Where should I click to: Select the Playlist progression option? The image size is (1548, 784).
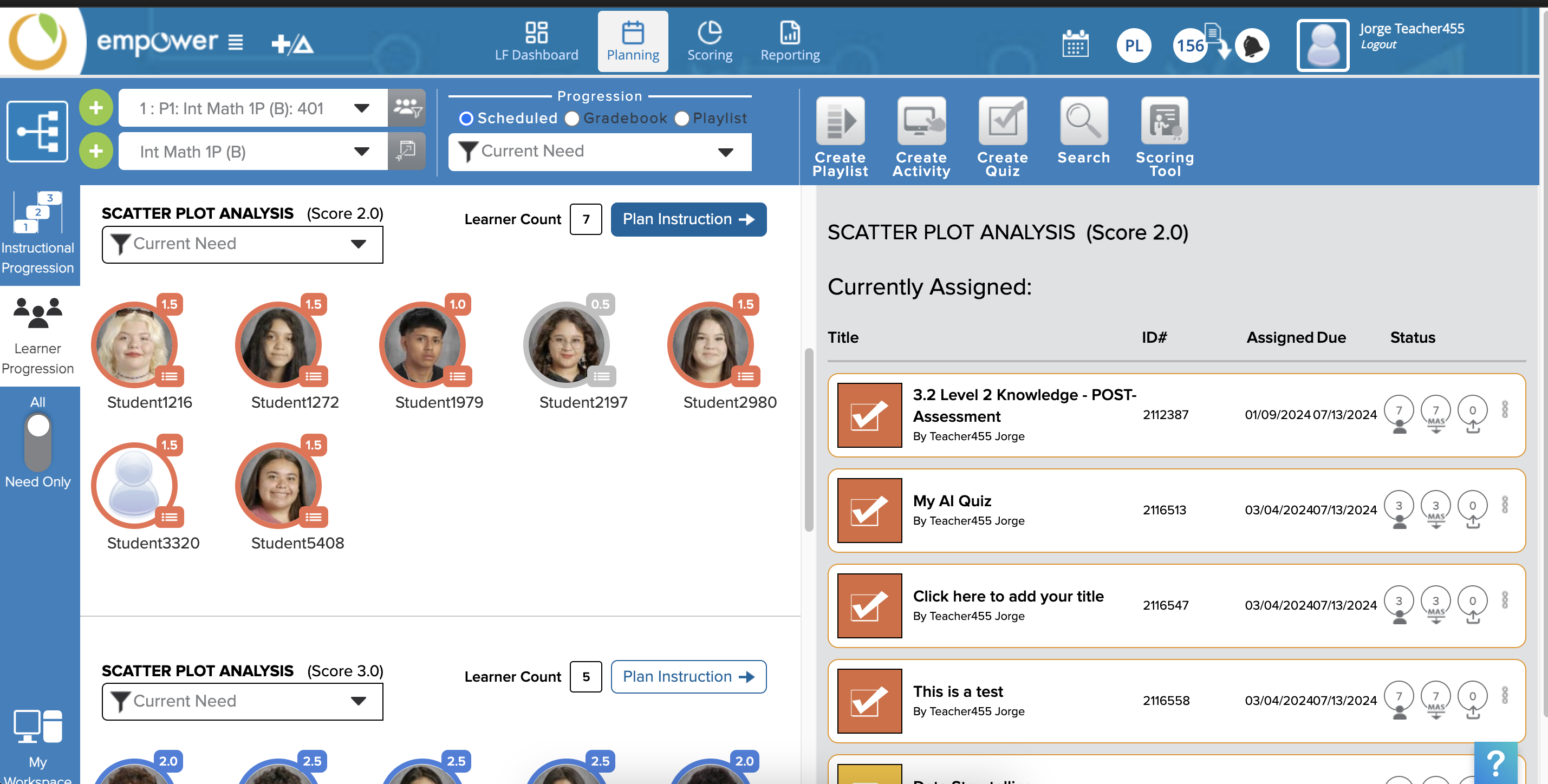pos(681,119)
